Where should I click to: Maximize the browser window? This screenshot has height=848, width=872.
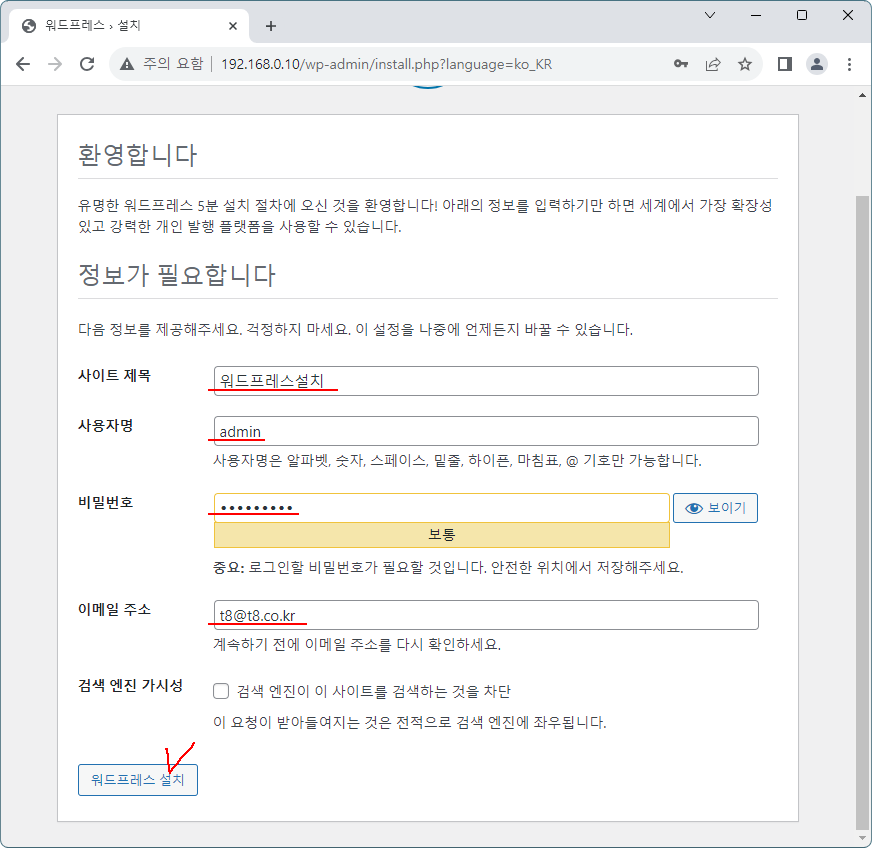tap(802, 15)
